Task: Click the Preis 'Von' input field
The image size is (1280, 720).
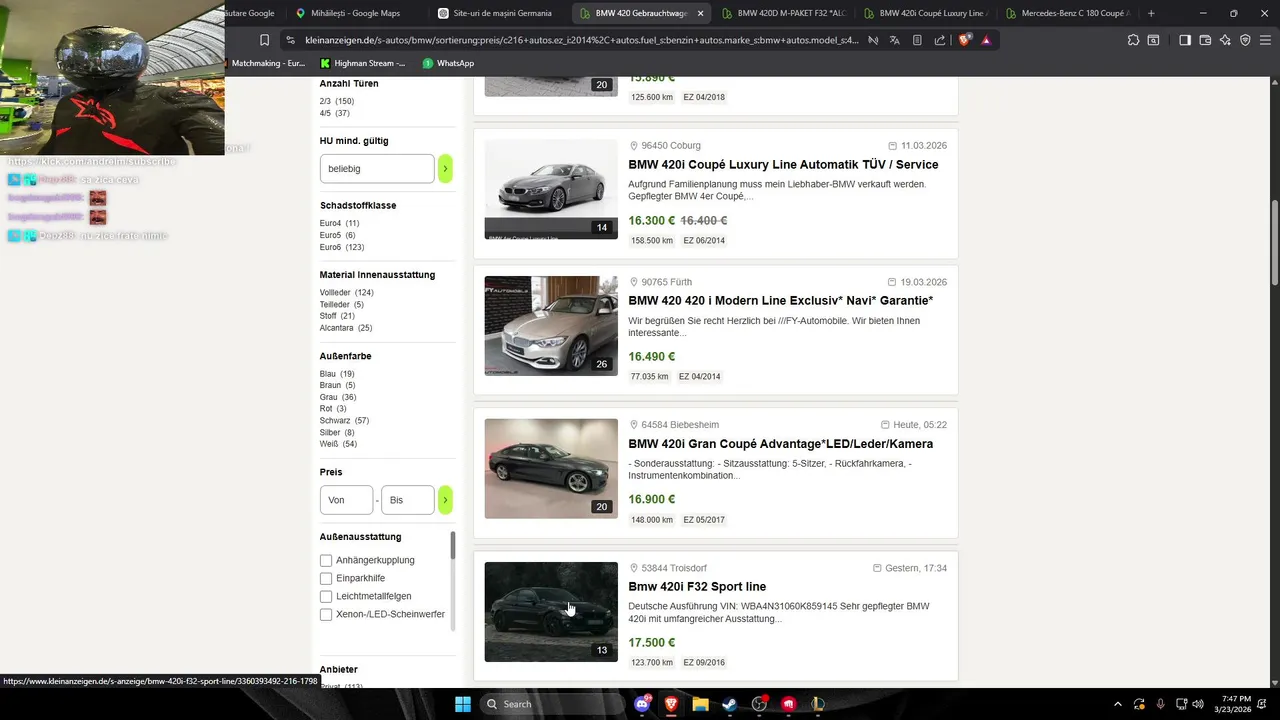Action: tap(346, 500)
